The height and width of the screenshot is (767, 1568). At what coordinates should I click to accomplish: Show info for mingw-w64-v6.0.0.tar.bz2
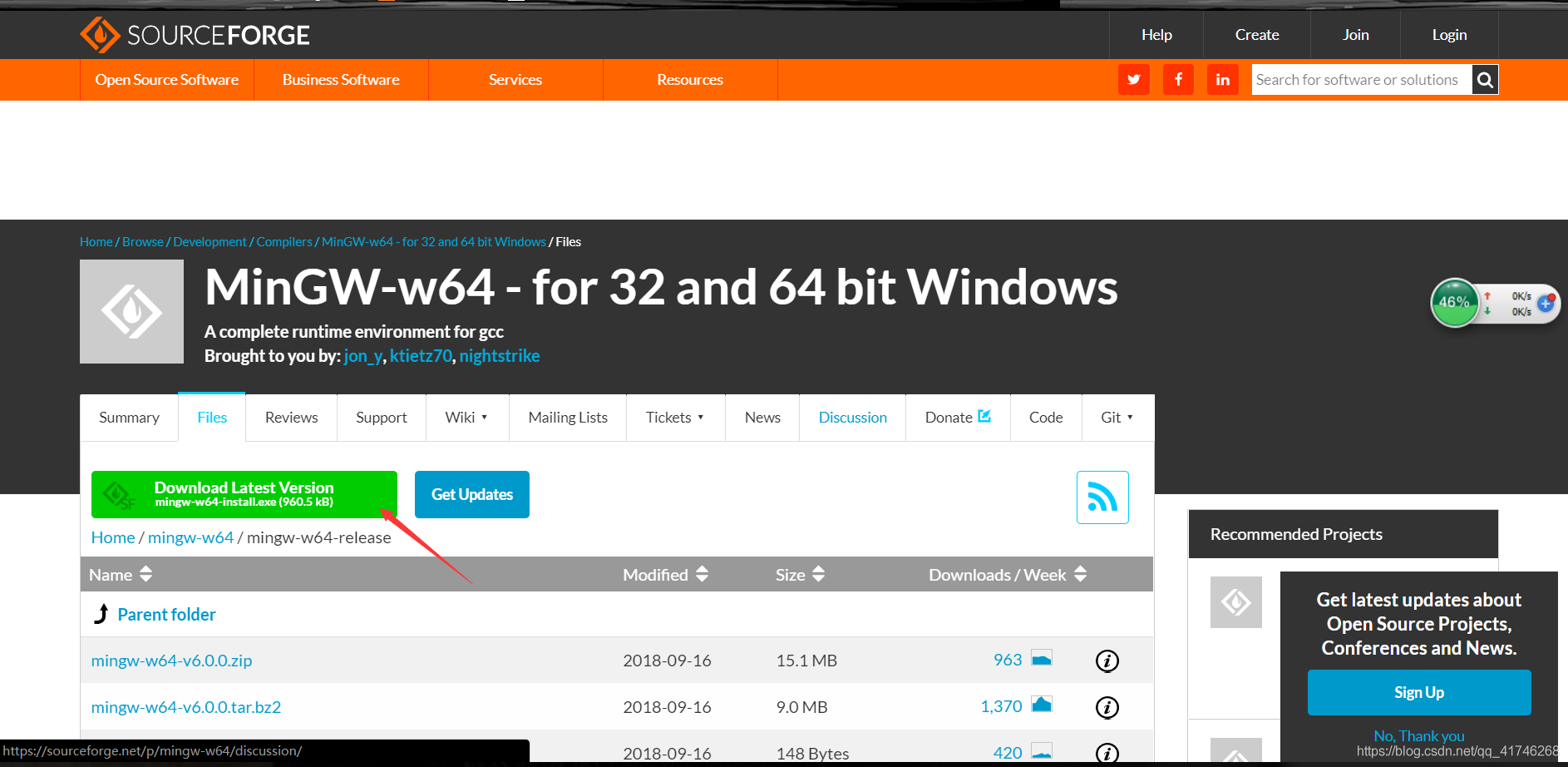1107,707
